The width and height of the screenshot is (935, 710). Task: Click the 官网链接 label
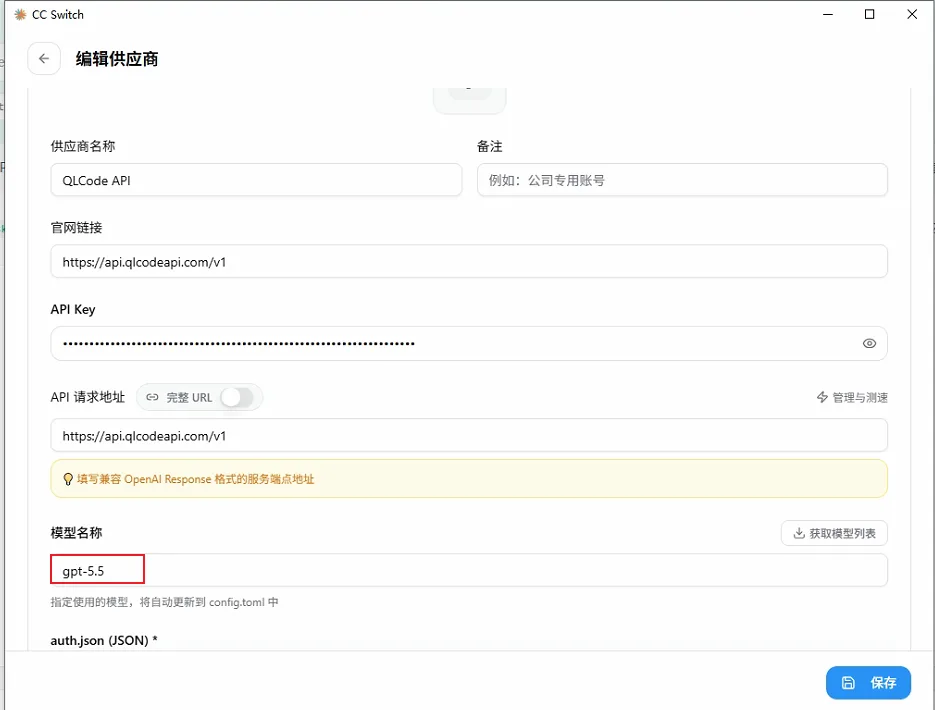click(x=76, y=228)
